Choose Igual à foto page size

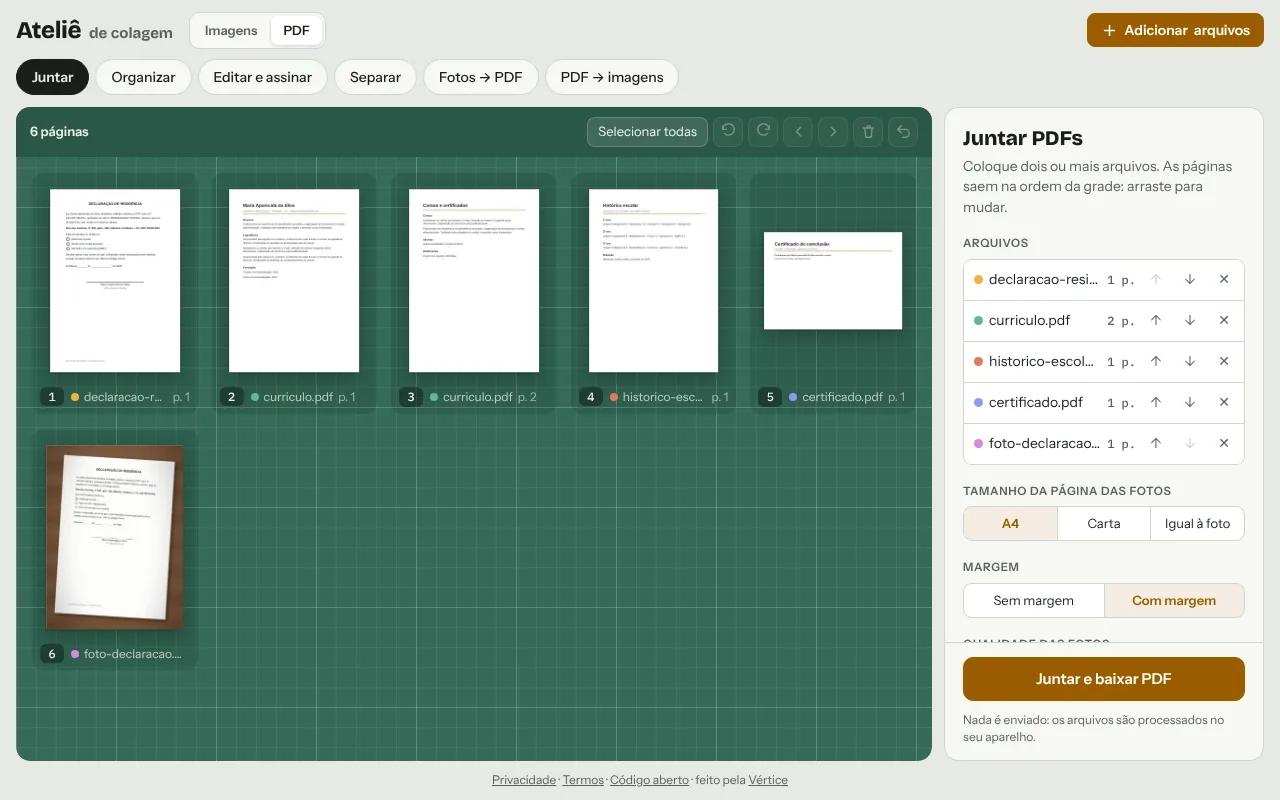(1197, 523)
